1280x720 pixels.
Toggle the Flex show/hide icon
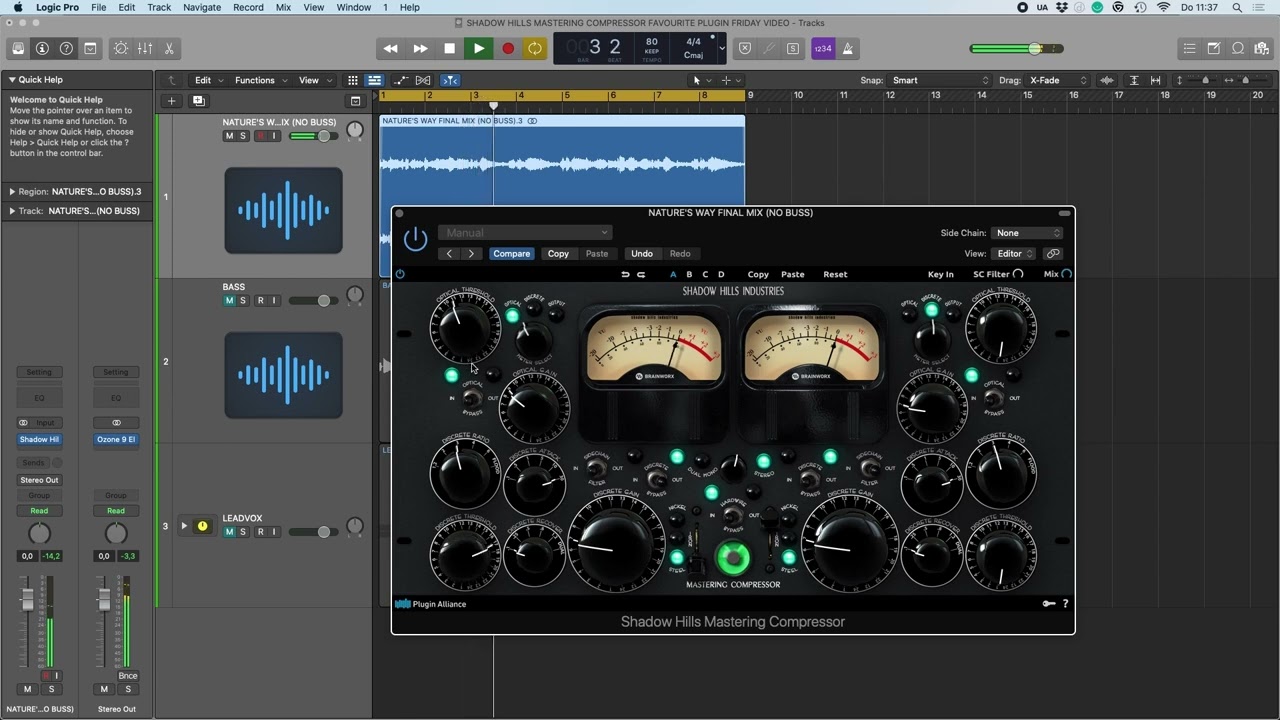tap(423, 80)
